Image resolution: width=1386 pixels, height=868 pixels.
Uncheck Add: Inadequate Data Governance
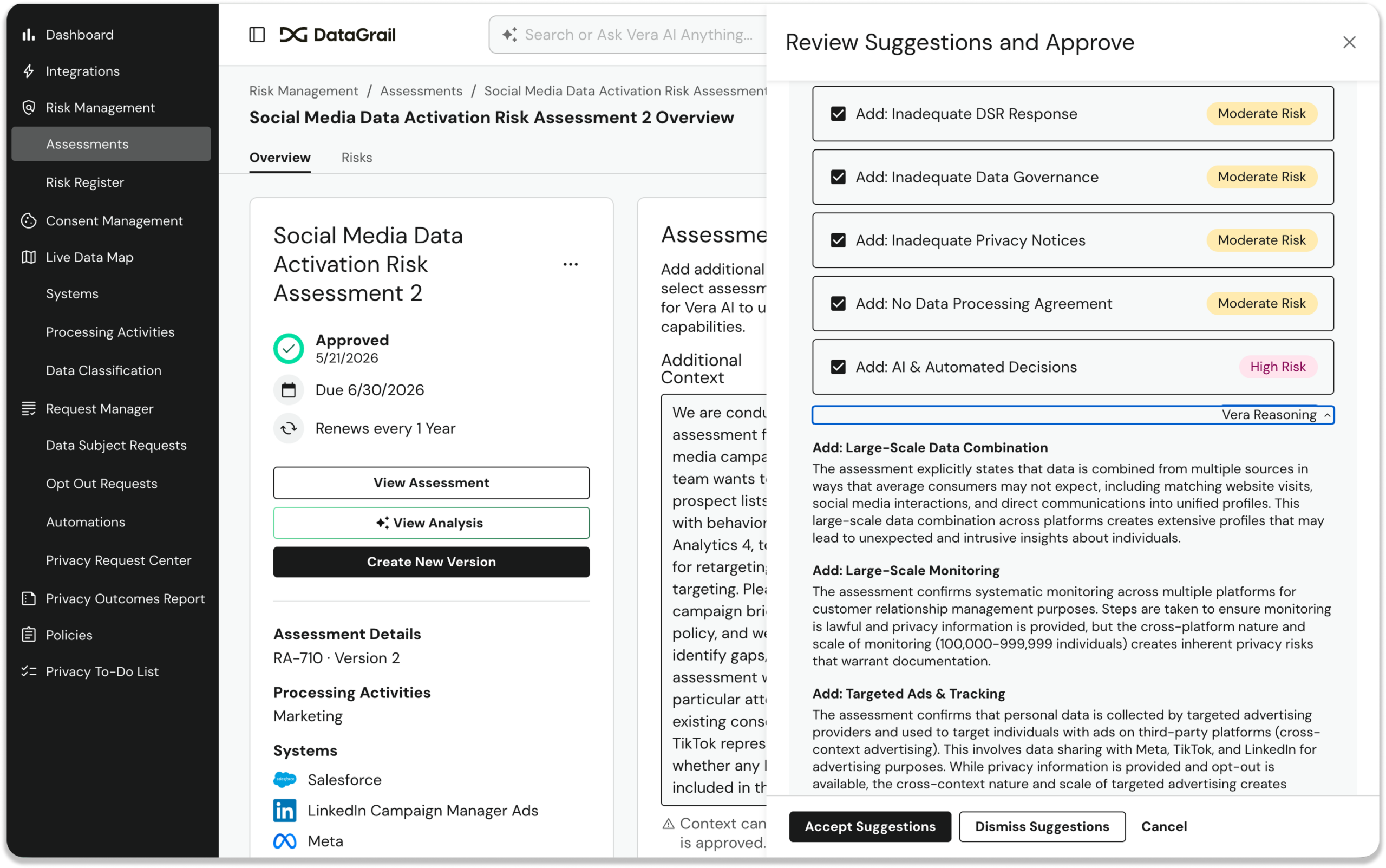[838, 177]
